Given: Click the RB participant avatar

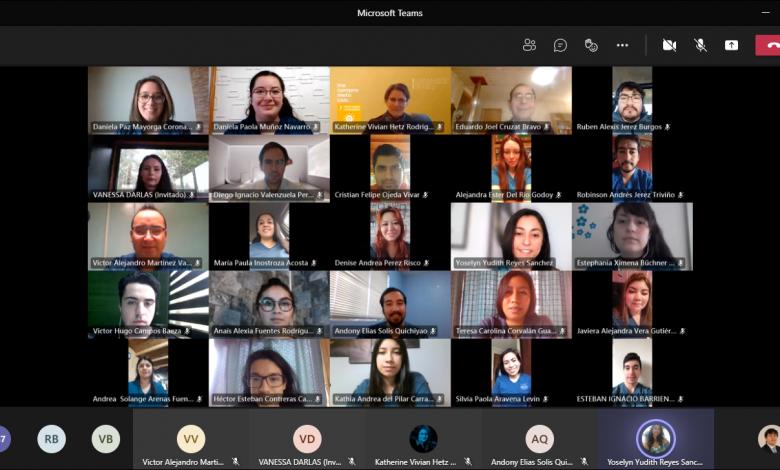Looking at the screenshot, I should click(x=52, y=439).
